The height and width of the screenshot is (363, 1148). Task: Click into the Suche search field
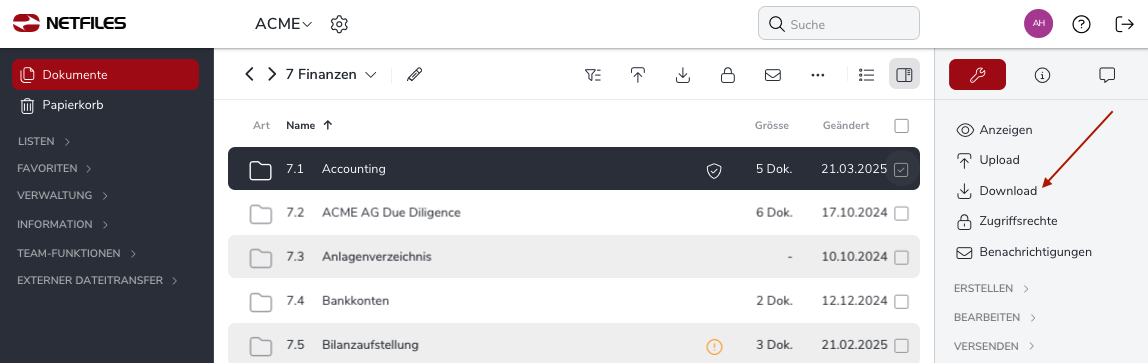coord(838,23)
